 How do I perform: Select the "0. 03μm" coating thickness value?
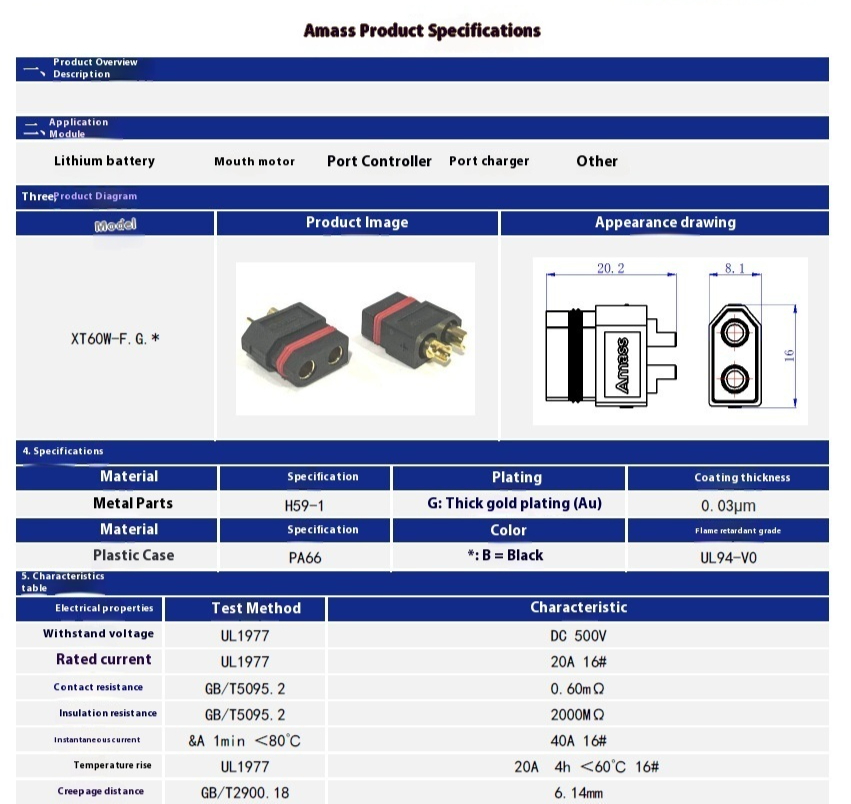728,506
